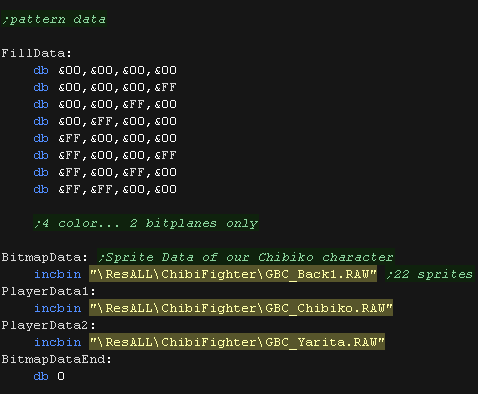Place cursor on the PlayerData1: label
This screenshot has height=394, width=478.
point(48,291)
